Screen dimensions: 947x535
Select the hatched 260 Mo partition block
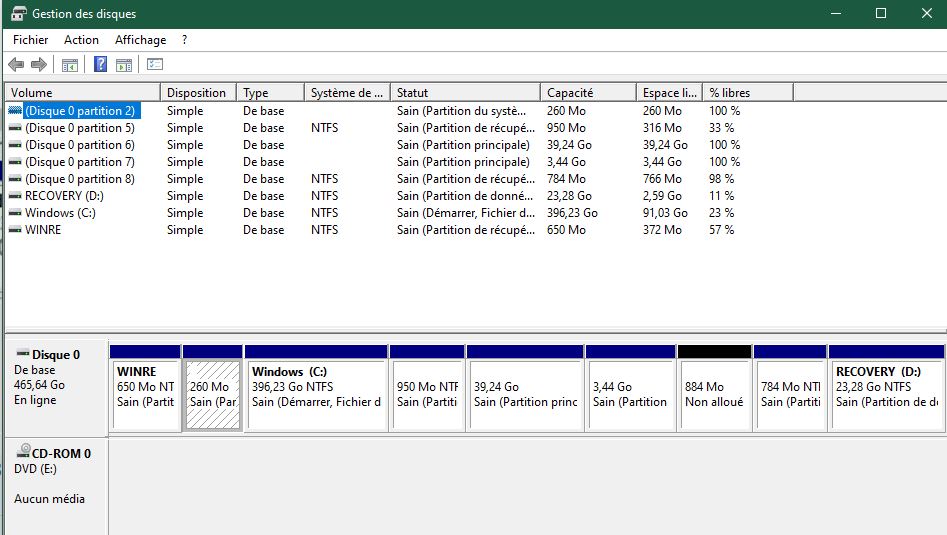coord(213,388)
